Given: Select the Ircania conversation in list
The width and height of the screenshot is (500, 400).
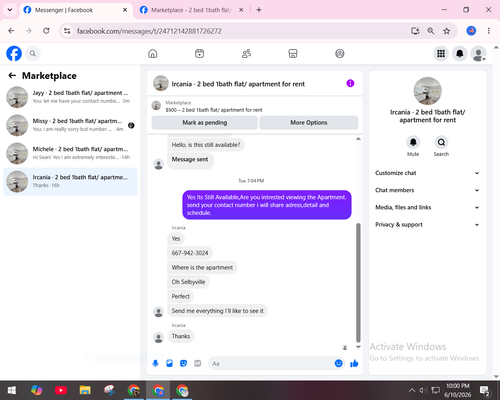Looking at the screenshot, I should 70,181.
